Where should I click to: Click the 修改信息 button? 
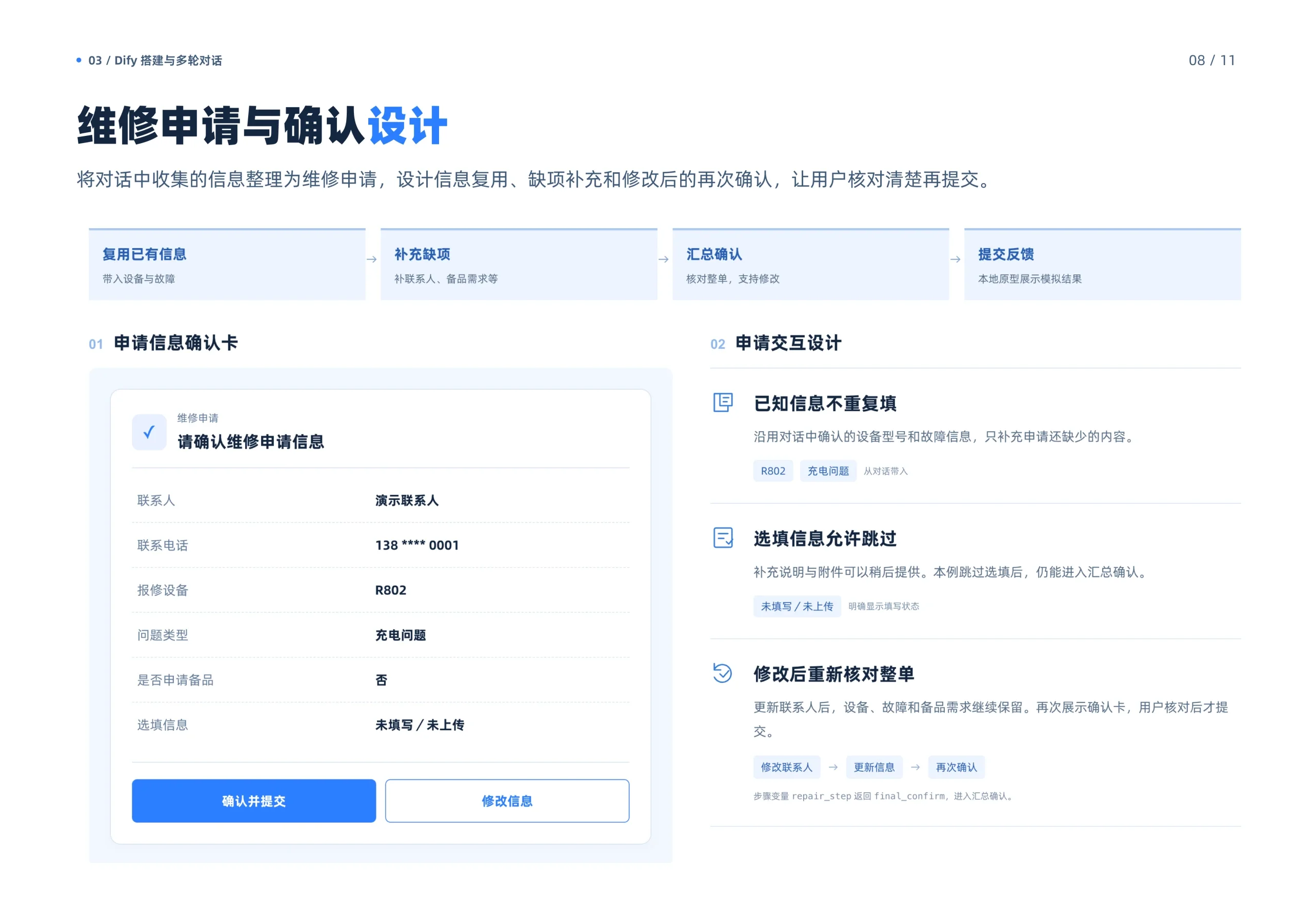(x=507, y=800)
